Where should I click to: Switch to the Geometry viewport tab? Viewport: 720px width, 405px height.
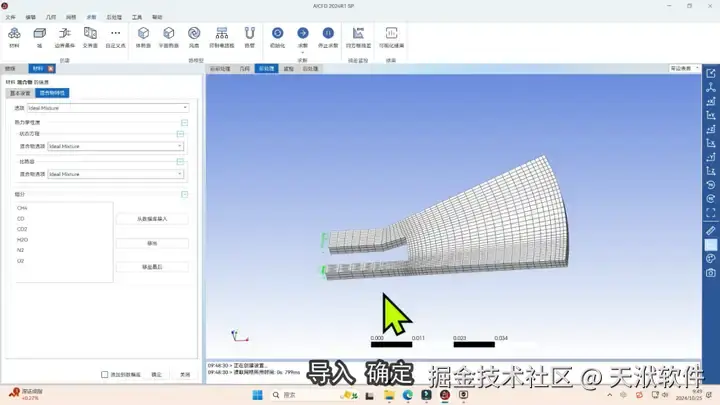pos(245,68)
